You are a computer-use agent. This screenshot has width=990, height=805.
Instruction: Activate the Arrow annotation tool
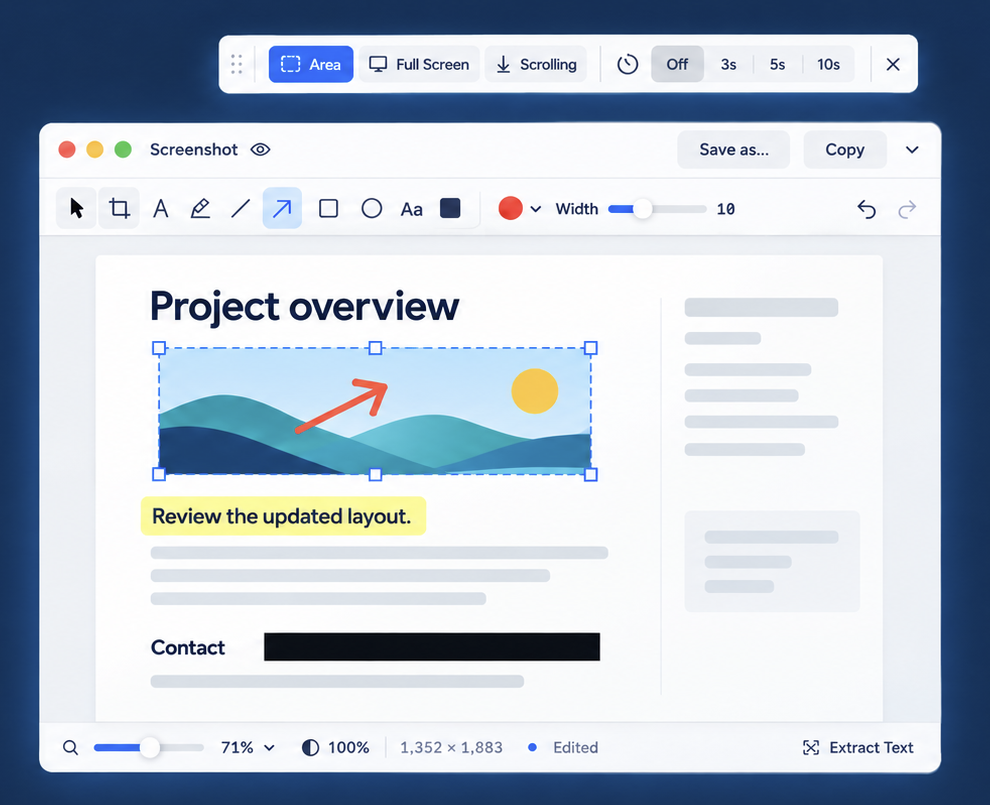282,208
